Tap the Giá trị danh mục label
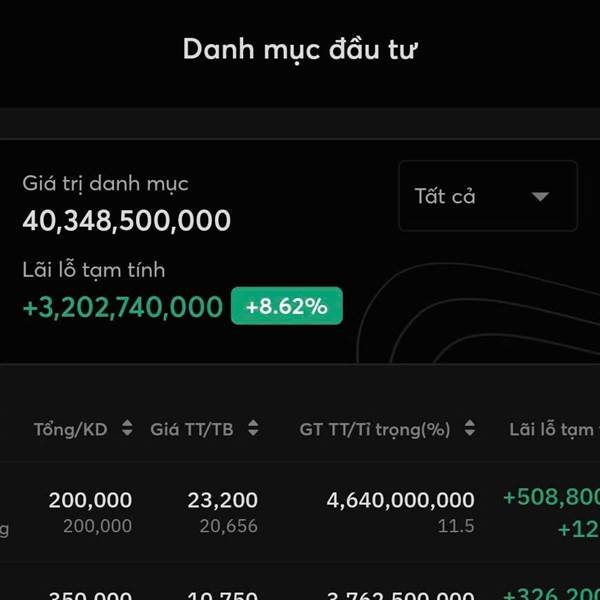The height and width of the screenshot is (600, 600). [x=105, y=184]
